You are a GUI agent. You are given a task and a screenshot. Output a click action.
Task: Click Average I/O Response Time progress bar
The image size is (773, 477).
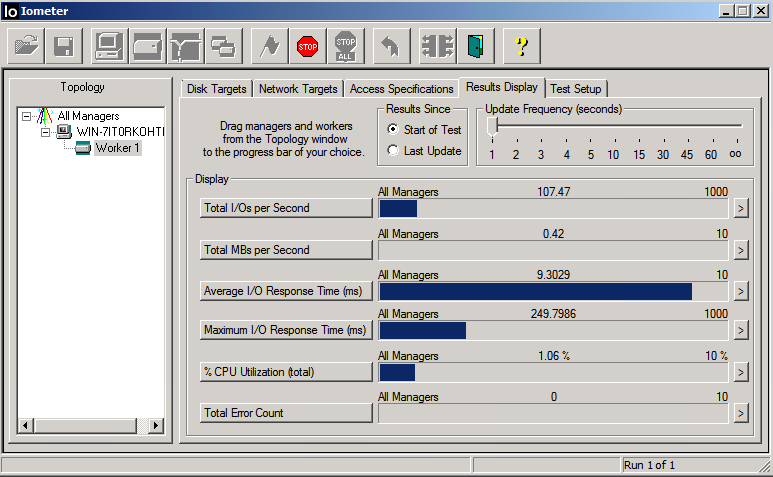tap(553, 291)
